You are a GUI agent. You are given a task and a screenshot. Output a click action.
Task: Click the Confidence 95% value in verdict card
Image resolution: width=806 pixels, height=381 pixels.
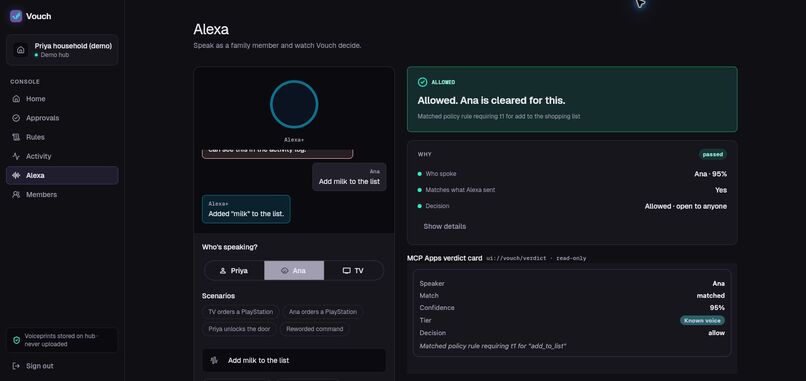tap(718, 308)
